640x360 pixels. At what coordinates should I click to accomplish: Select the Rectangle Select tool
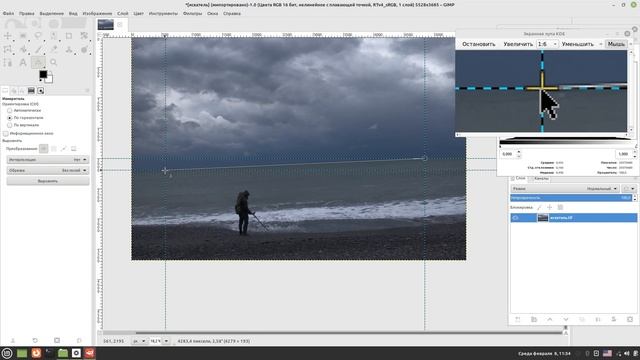pos(23,36)
